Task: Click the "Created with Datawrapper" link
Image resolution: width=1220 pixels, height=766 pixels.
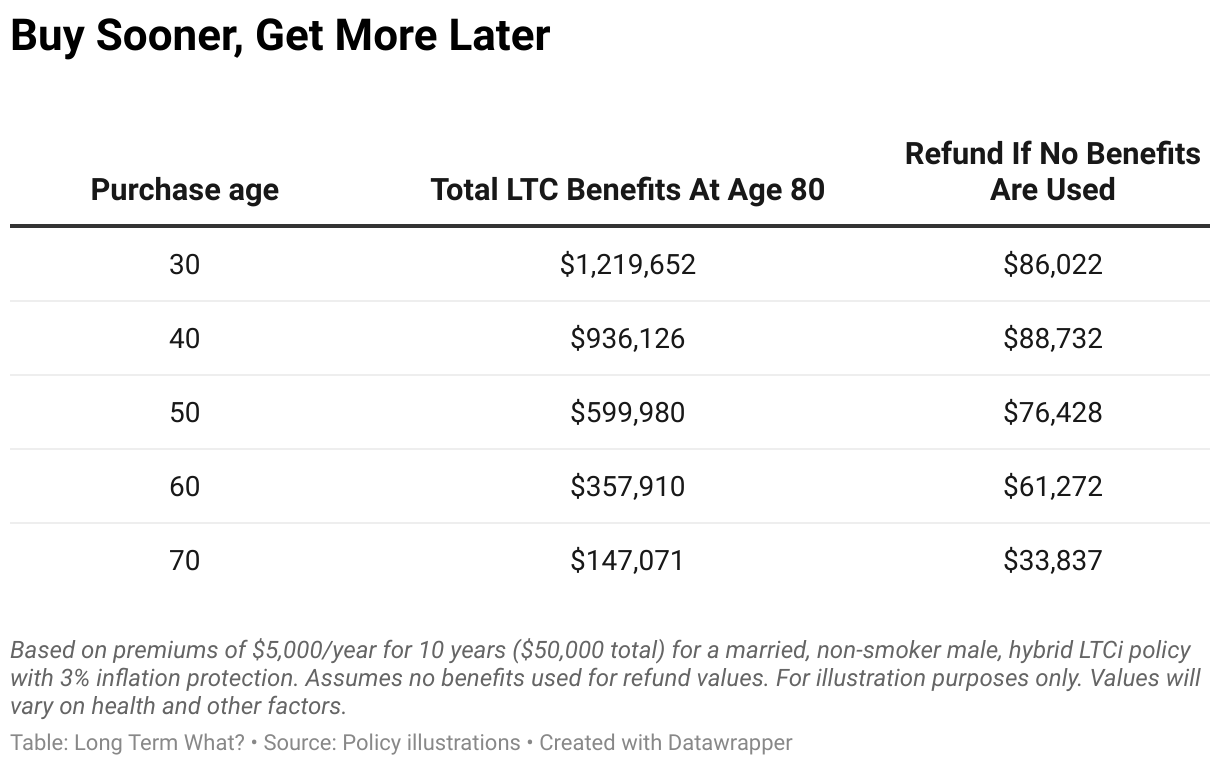Action: click(666, 743)
